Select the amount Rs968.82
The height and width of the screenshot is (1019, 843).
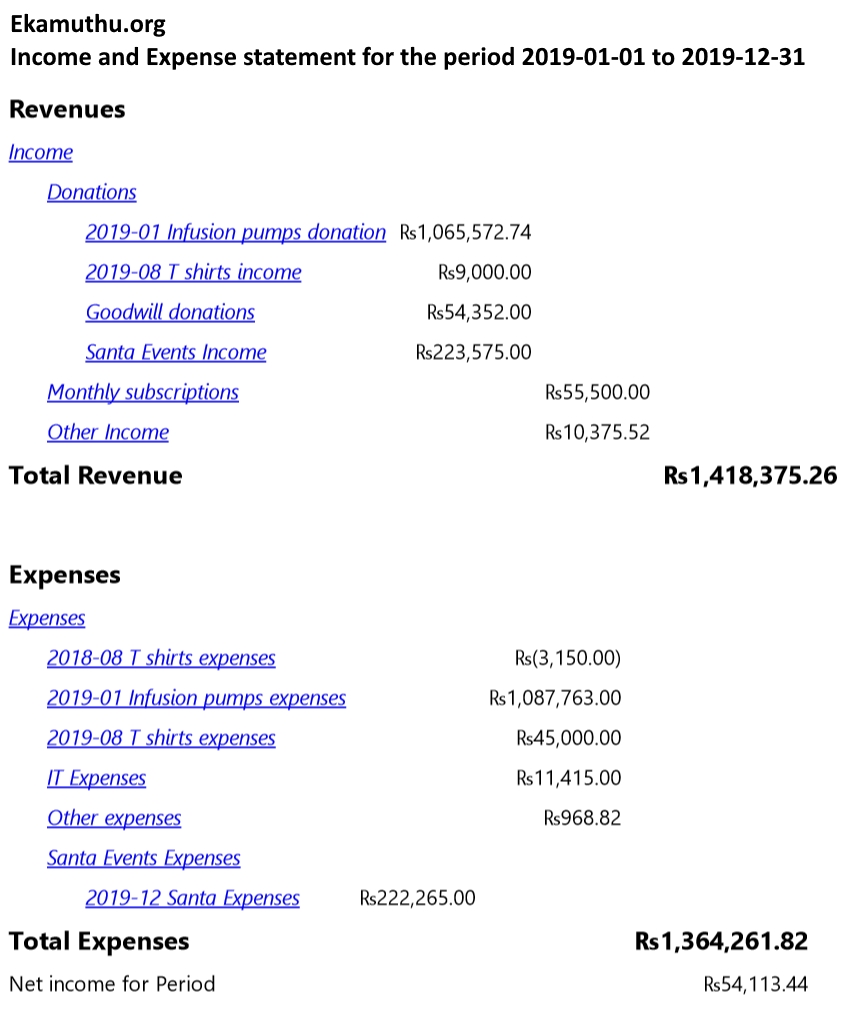click(x=582, y=818)
